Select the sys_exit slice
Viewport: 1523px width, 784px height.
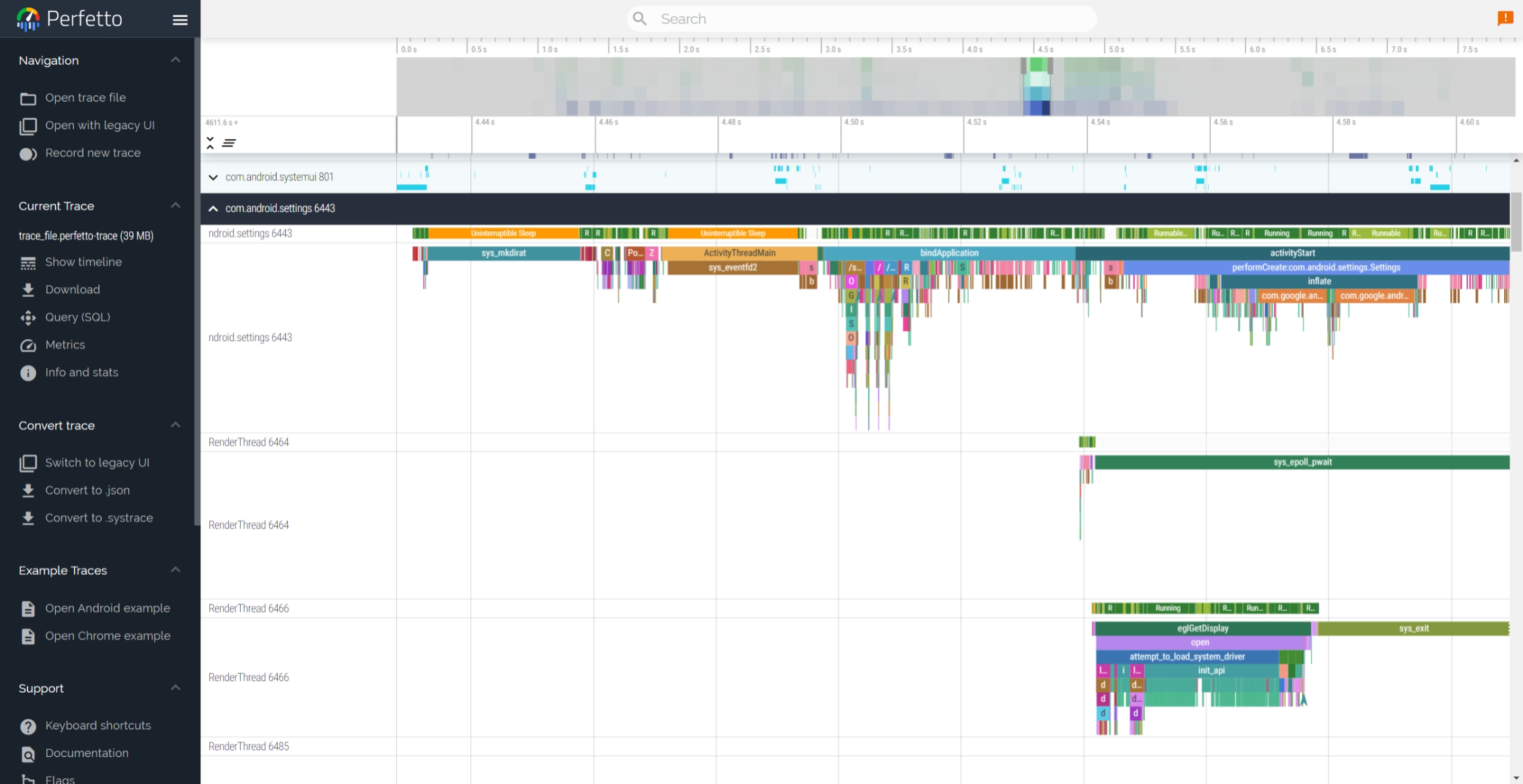[x=1413, y=628]
